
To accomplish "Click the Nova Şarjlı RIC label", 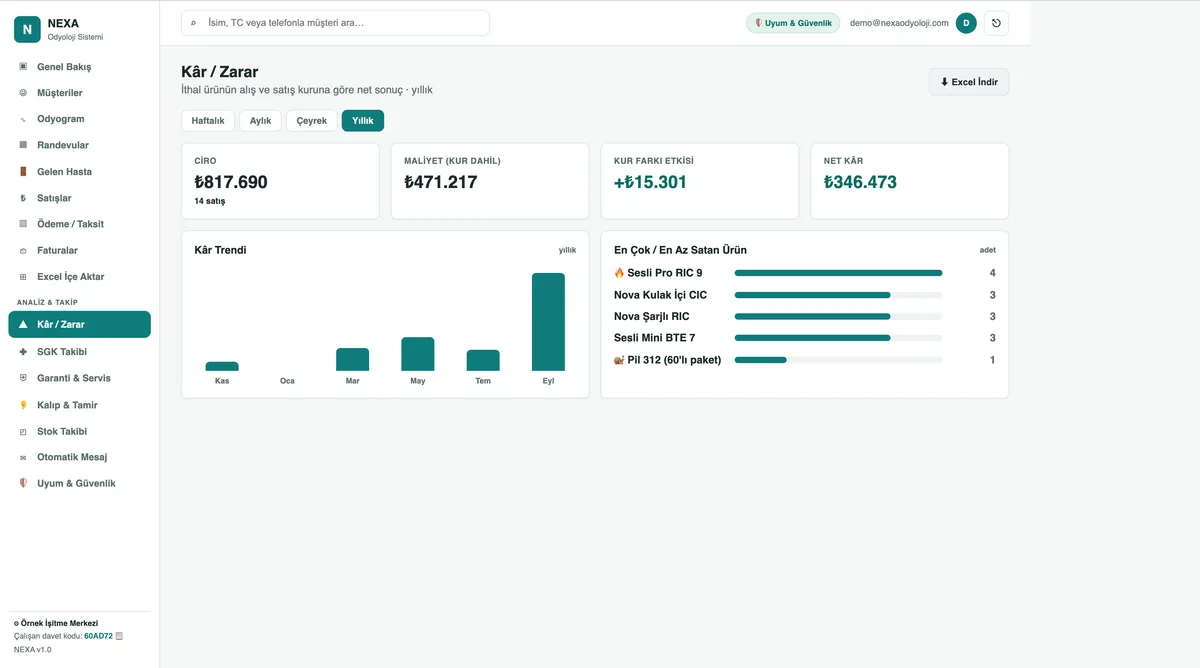I will (x=651, y=316).
